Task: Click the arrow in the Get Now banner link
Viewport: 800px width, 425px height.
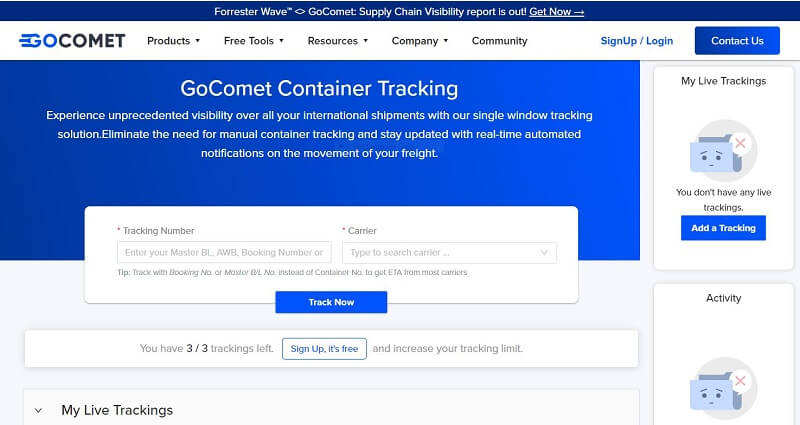Action: (579, 12)
